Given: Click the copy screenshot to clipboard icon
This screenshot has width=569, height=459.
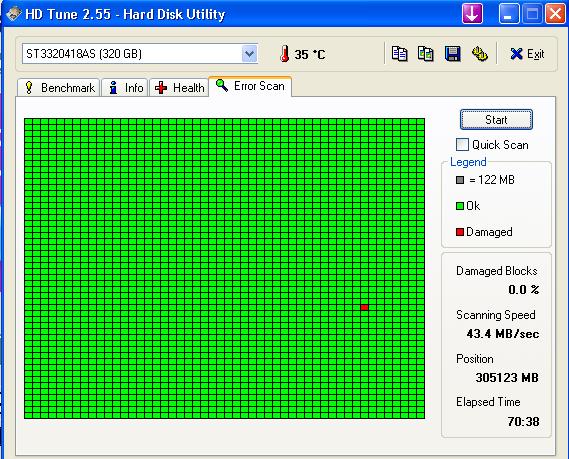Looking at the screenshot, I should pos(426,54).
